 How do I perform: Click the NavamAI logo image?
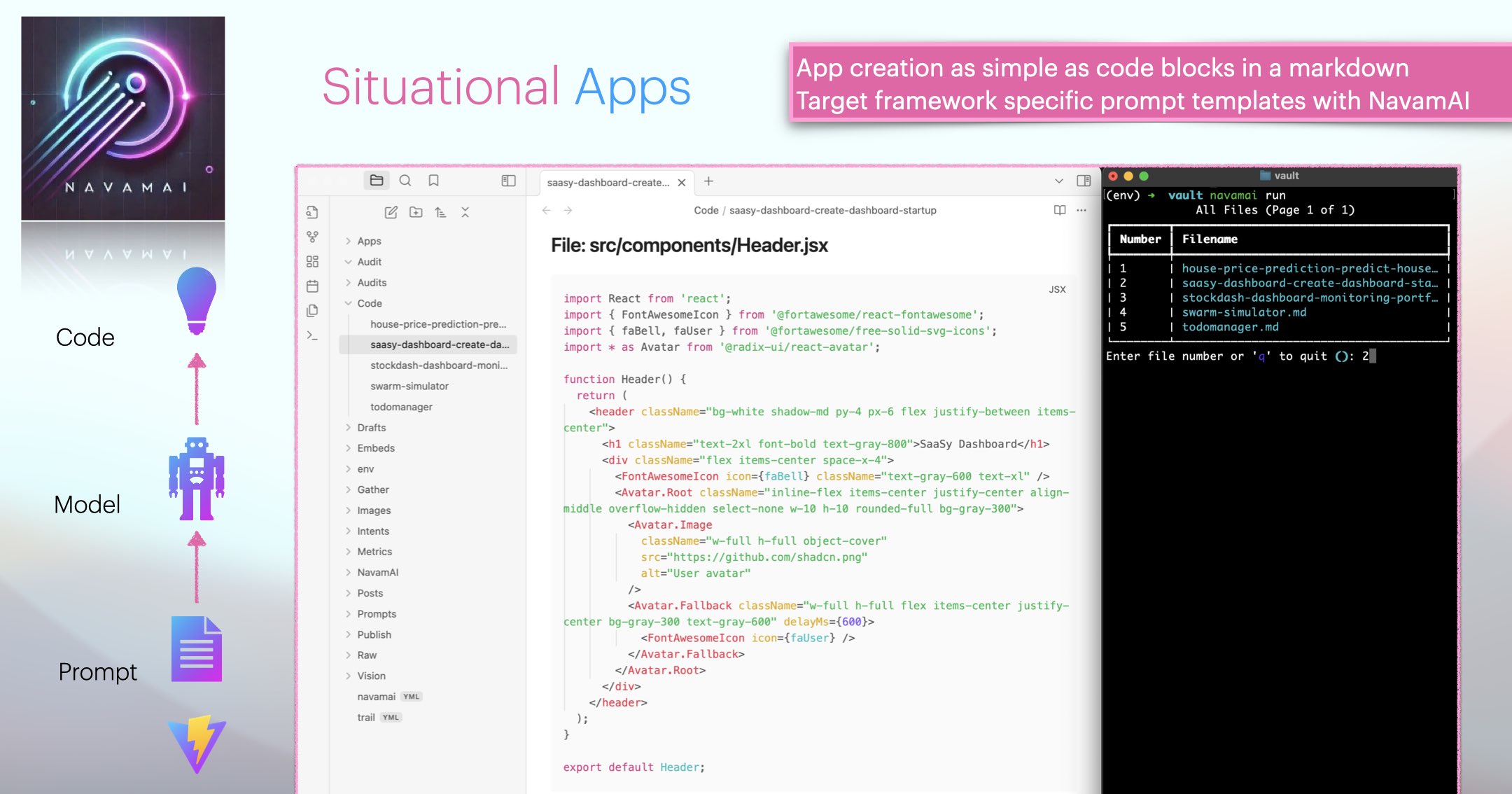pyautogui.click(x=123, y=118)
